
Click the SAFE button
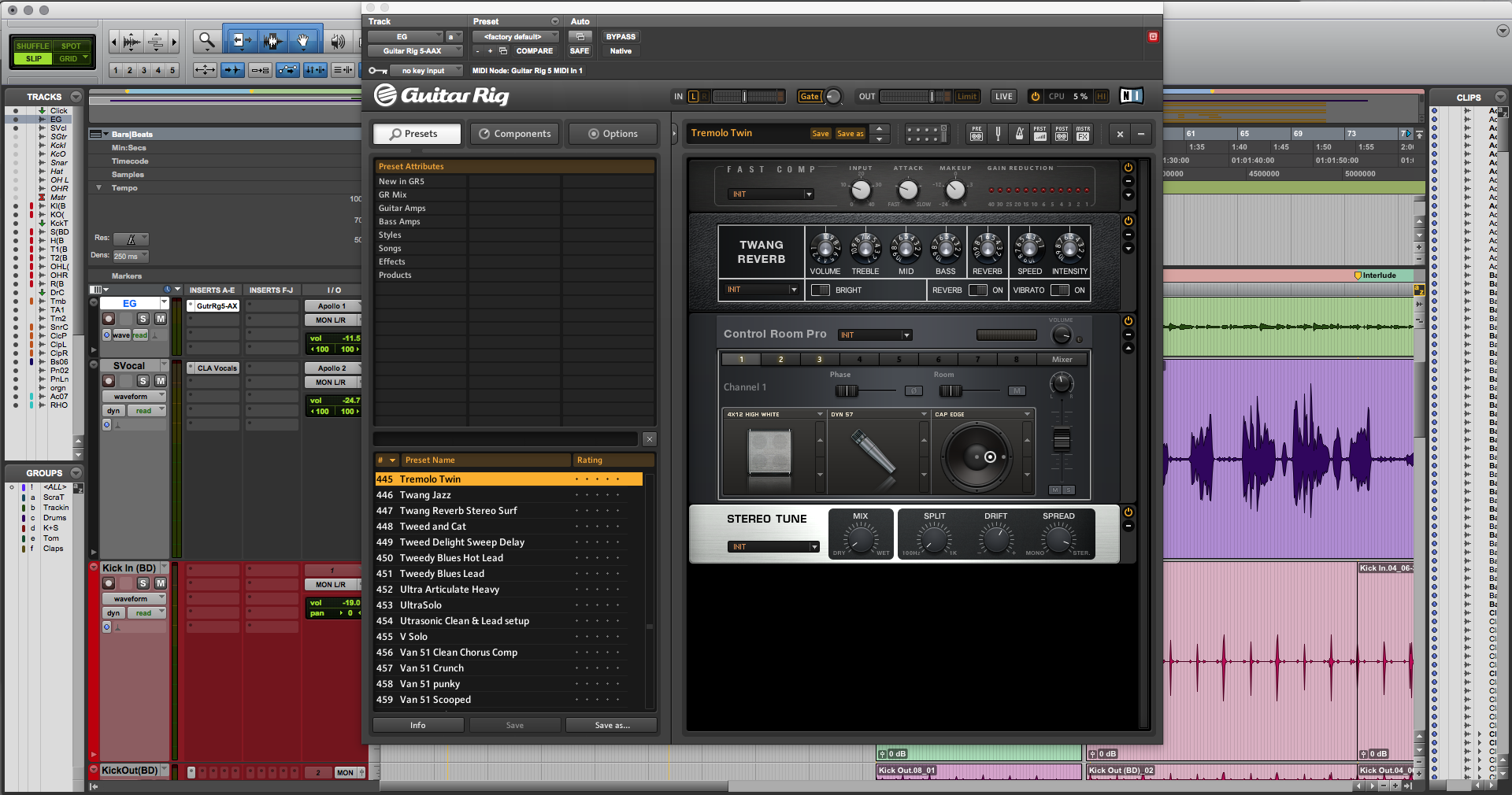coord(580,50)
